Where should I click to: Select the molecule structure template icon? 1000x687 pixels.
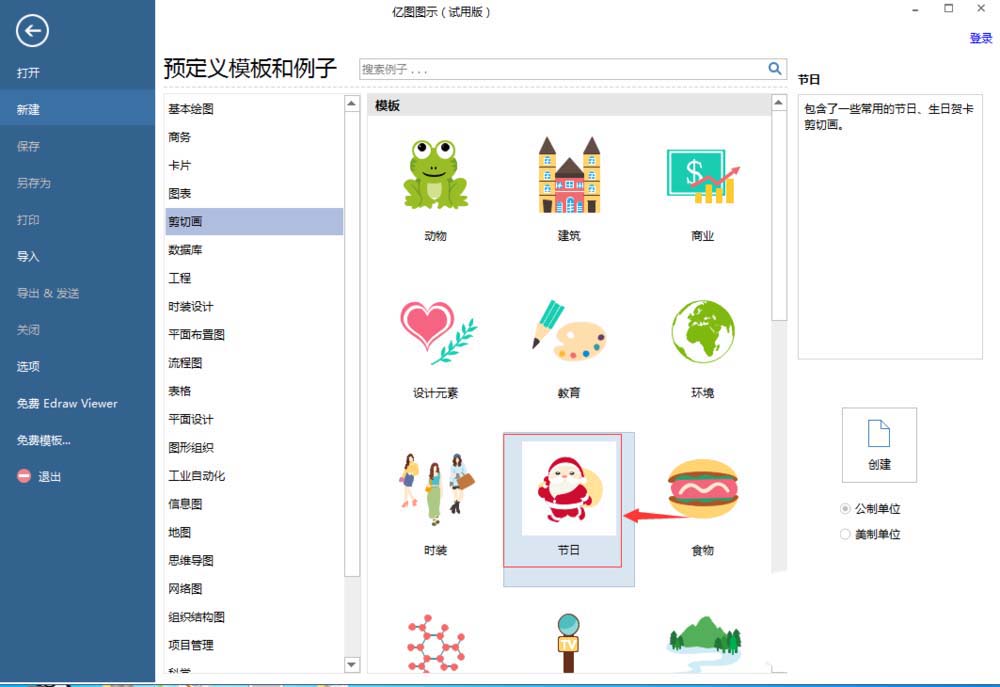tap(436, 643)
